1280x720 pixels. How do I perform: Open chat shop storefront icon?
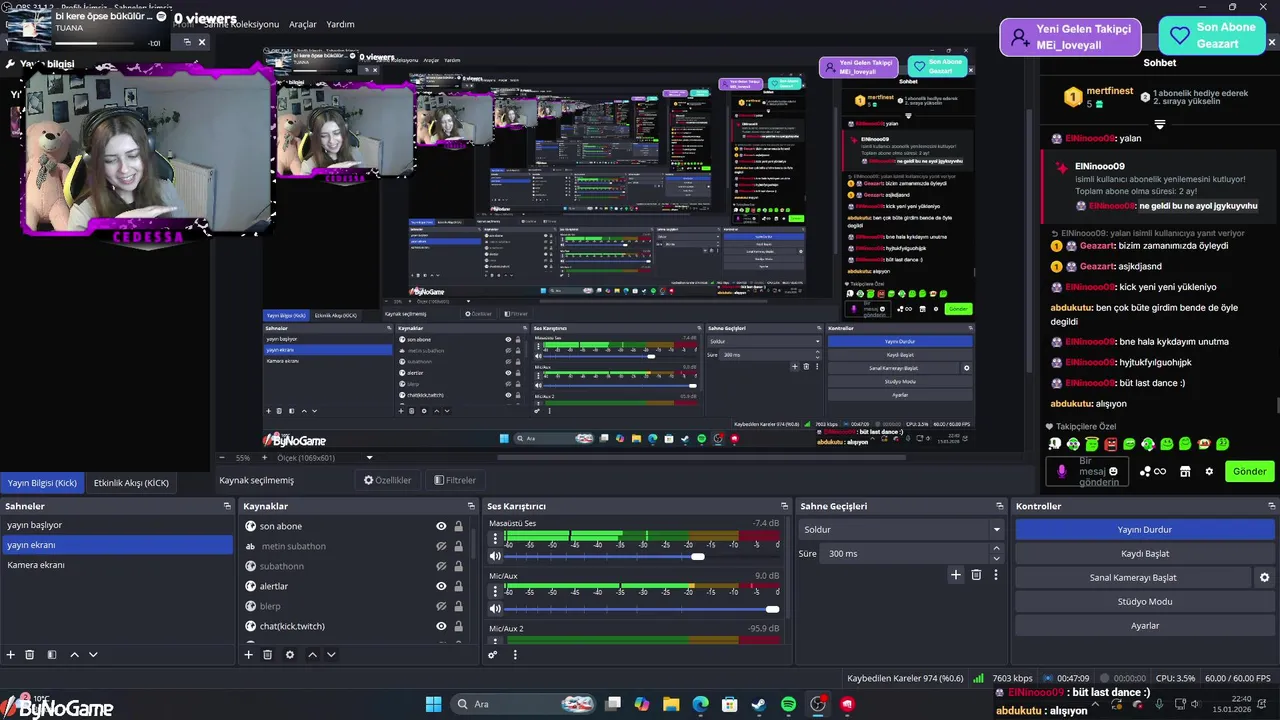tap(1185, 471)
